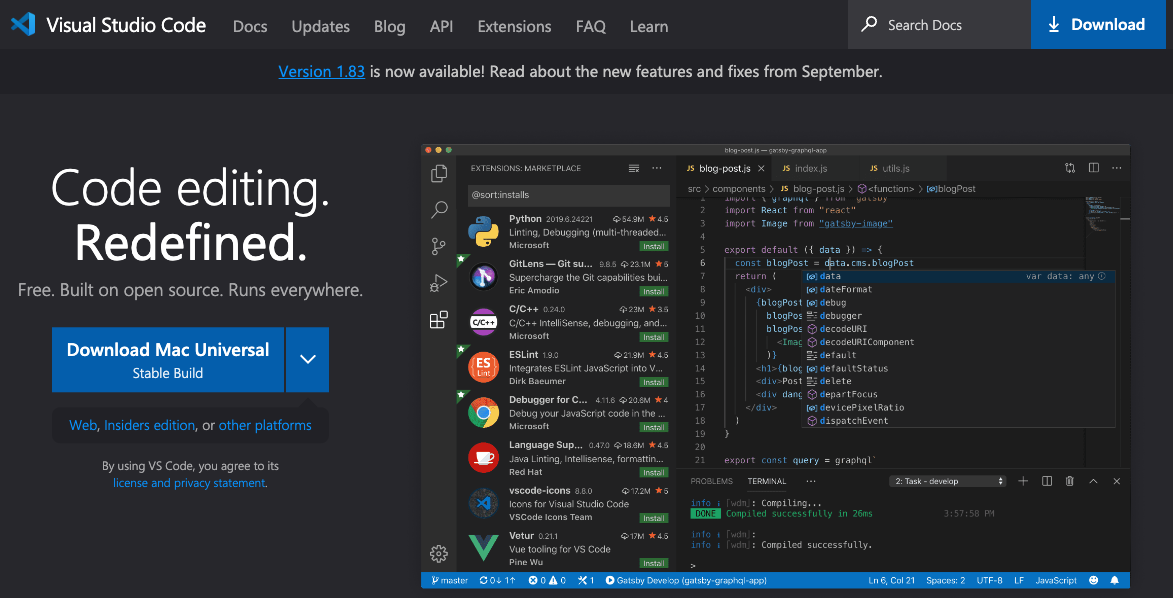Select decodeURIComponent in the suggestion list
The image size is (1173, 598).
866,342
